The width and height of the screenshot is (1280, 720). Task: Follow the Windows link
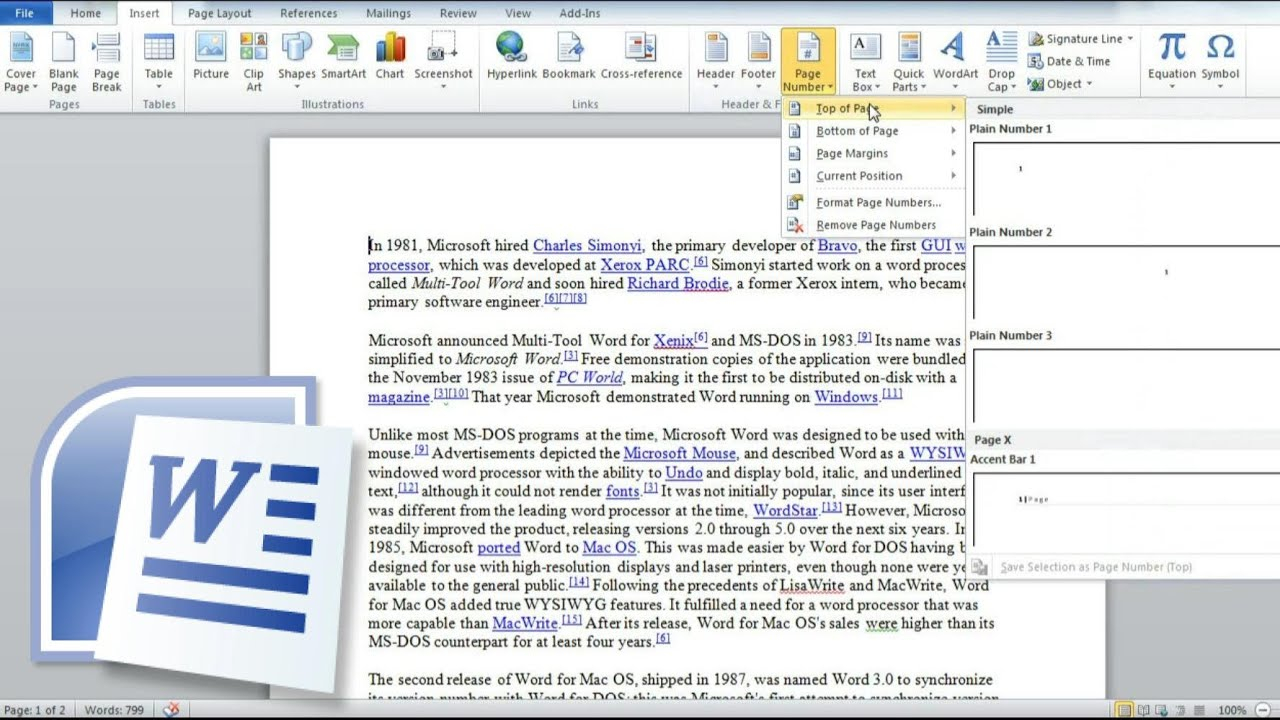click(846, 397)
